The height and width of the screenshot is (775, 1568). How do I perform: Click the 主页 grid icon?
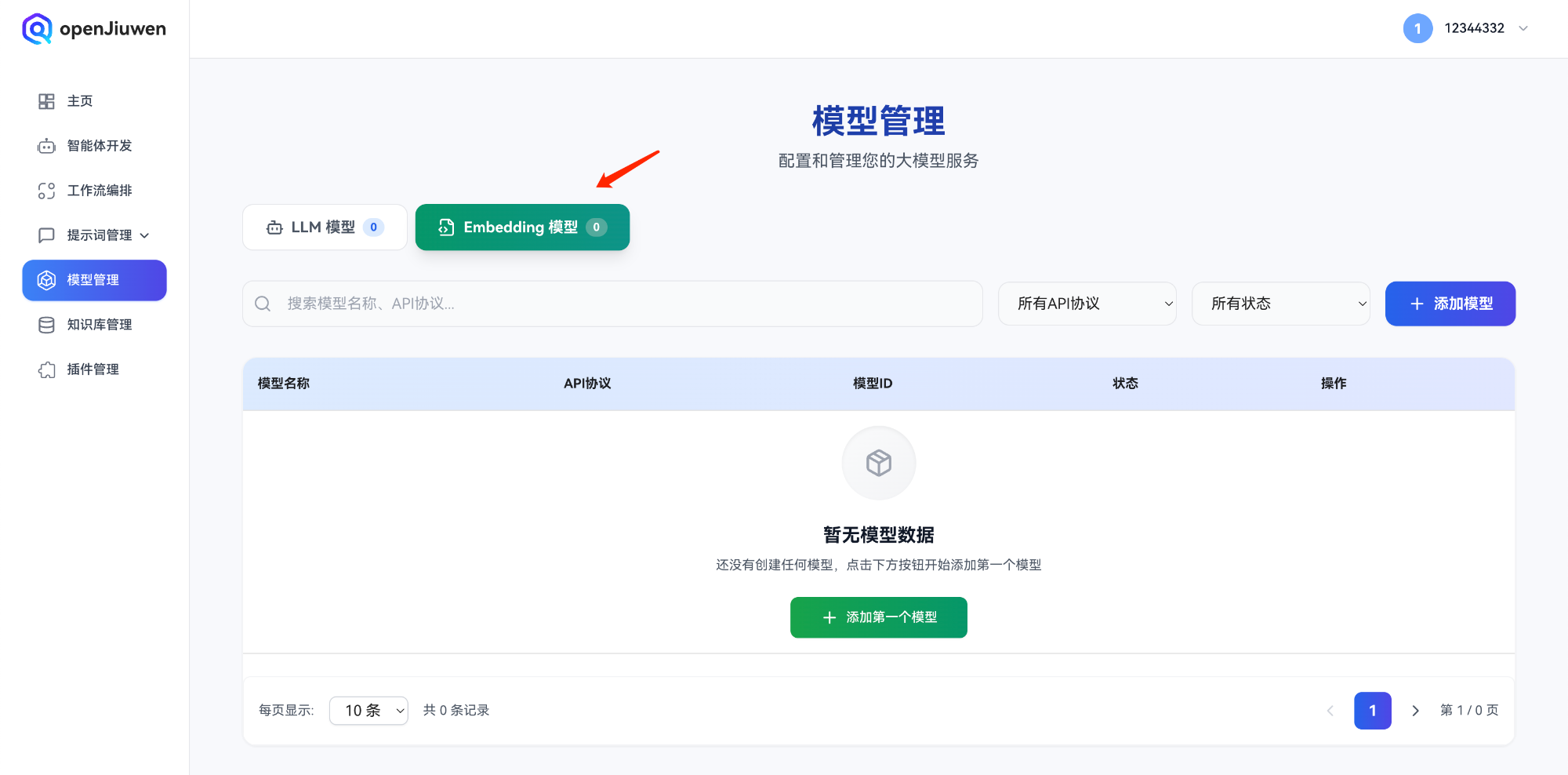coord(46,101)
